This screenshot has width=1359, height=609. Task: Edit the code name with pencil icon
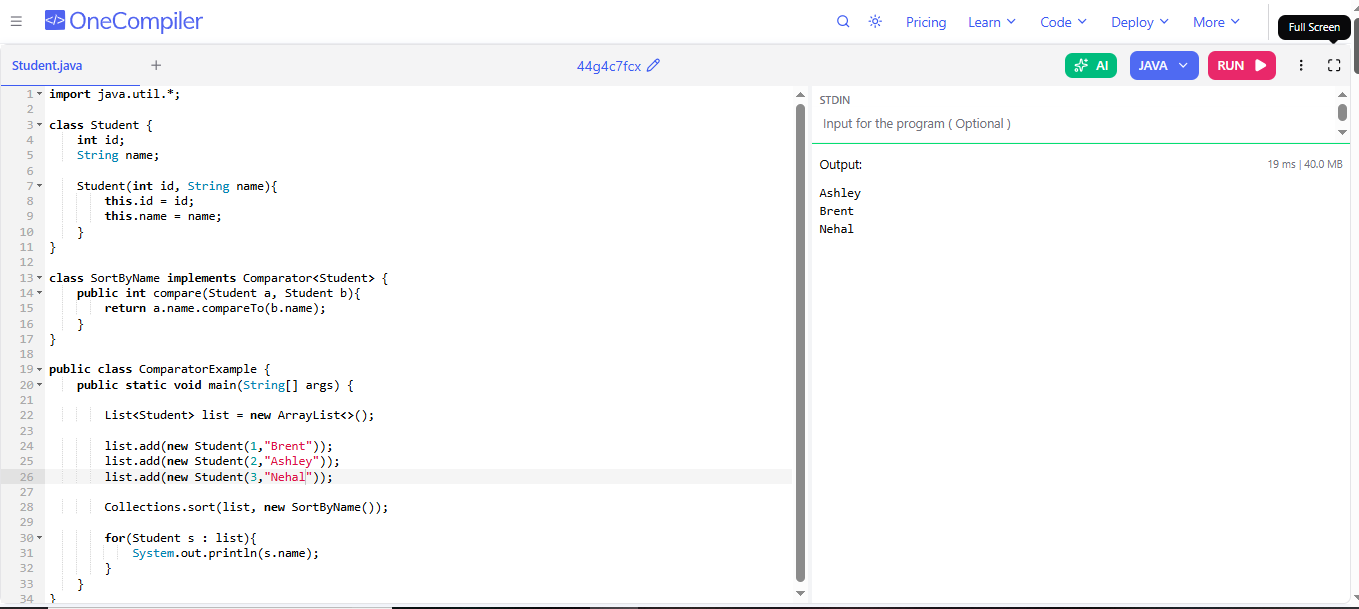(654, 66)
